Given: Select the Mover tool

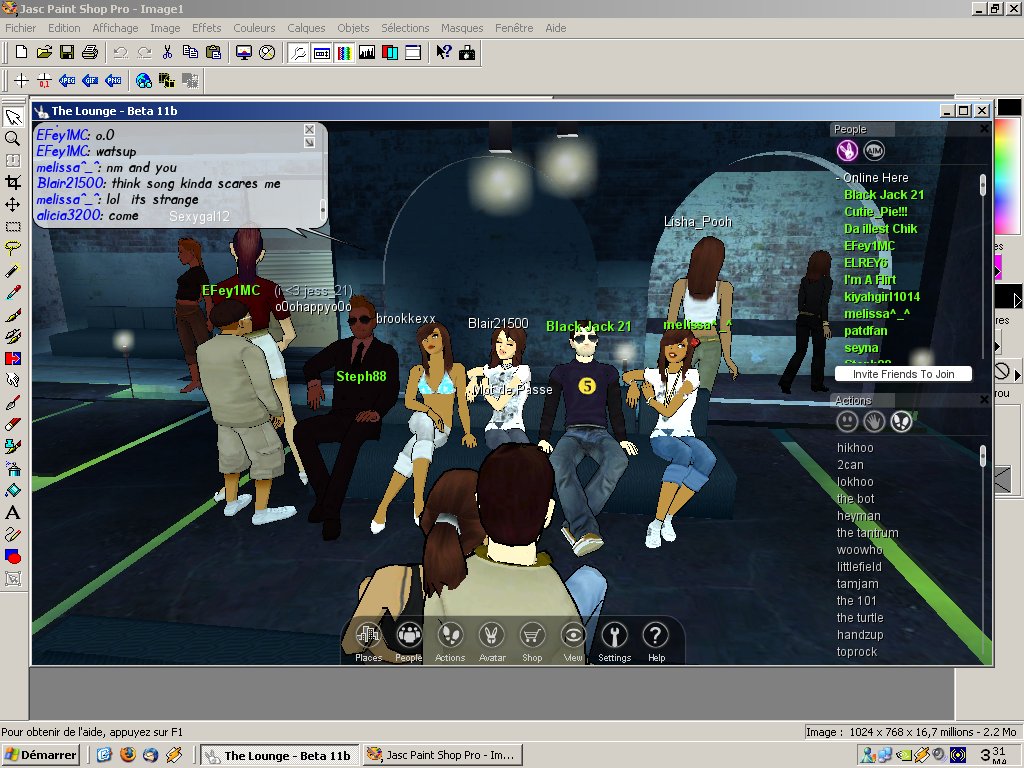Looking at the screenshot, I should [13, 204].
